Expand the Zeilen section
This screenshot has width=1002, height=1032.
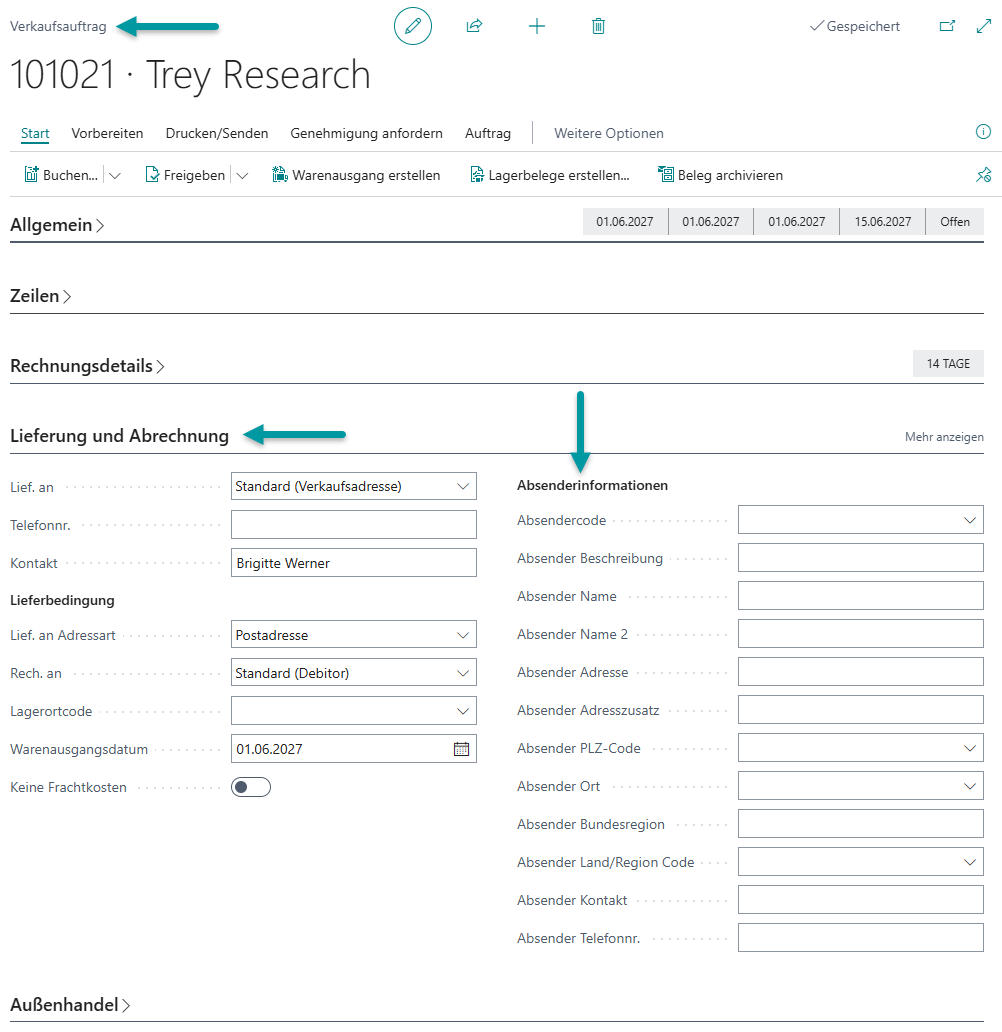tap(40, 296)
